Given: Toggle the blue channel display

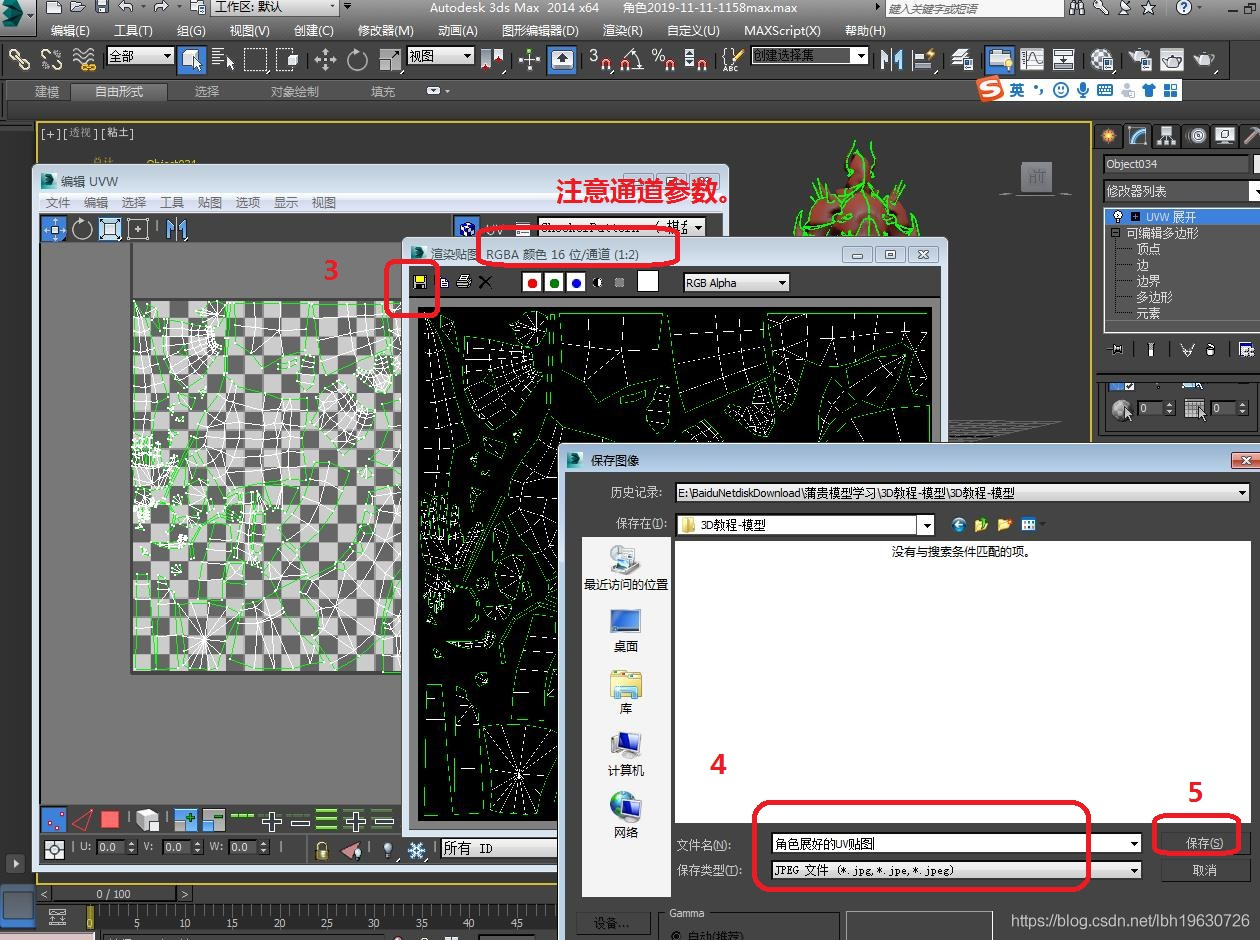Looking at the screenshot, I should [x=576, y=283].
